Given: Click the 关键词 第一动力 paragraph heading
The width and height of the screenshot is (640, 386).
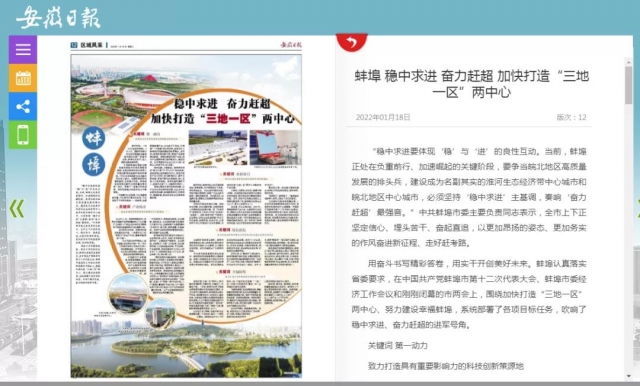Looking at the screenshot, I should click(398, 345).
